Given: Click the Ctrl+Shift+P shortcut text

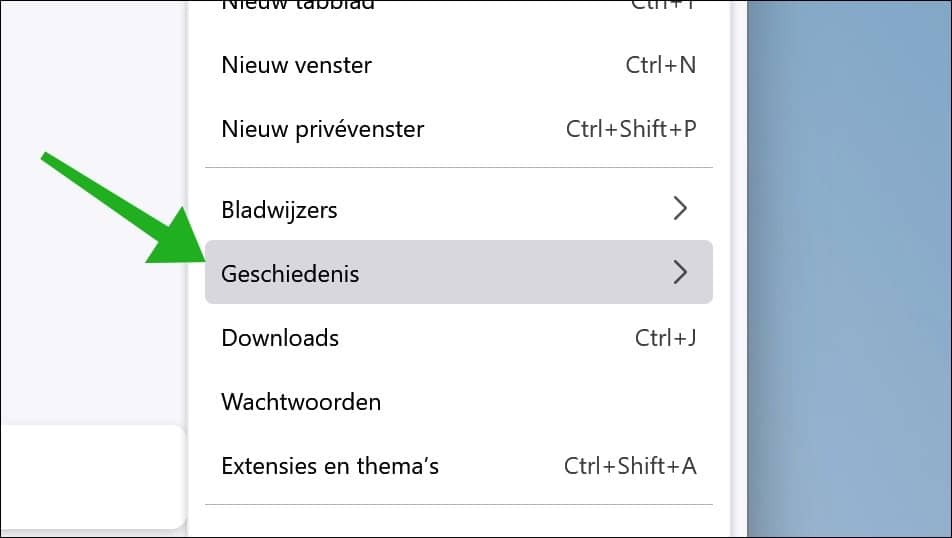Looking at the screenshot, I should pyautogui.click(x=630, y=129).
